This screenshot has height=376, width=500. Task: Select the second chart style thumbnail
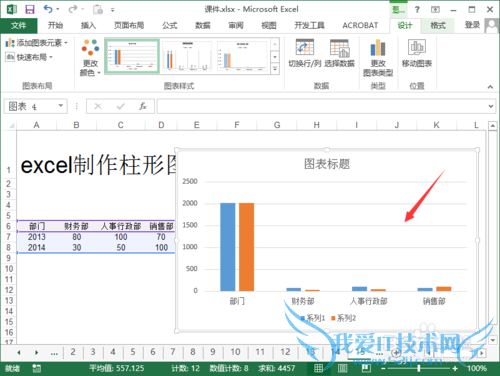pyautogui.click(x=187, y=56)
